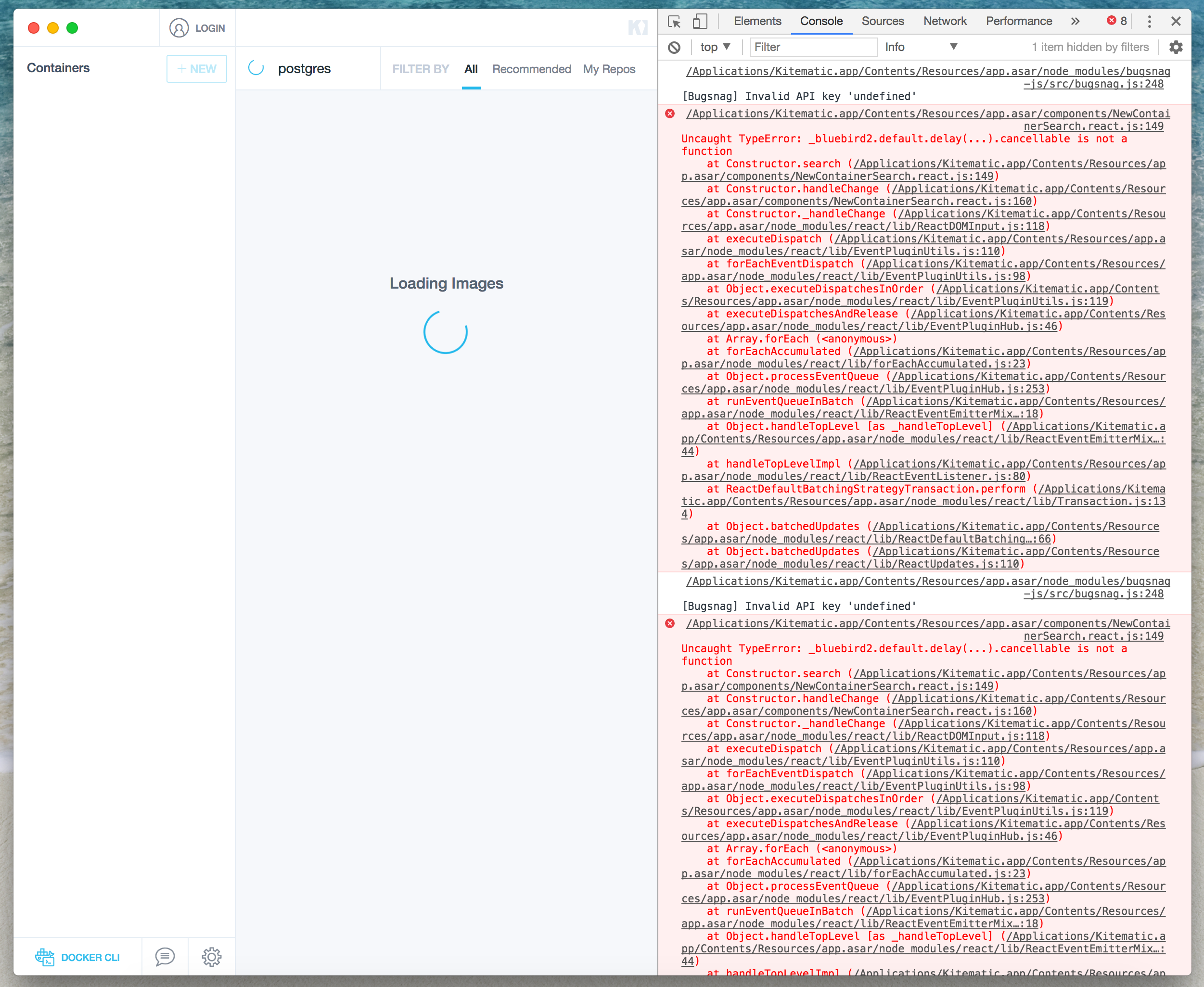Screen dimensions: 1204x987
Task: Open first Transaction.js:134 stack link
Action: pyautogui.click(x=923, y=502)
